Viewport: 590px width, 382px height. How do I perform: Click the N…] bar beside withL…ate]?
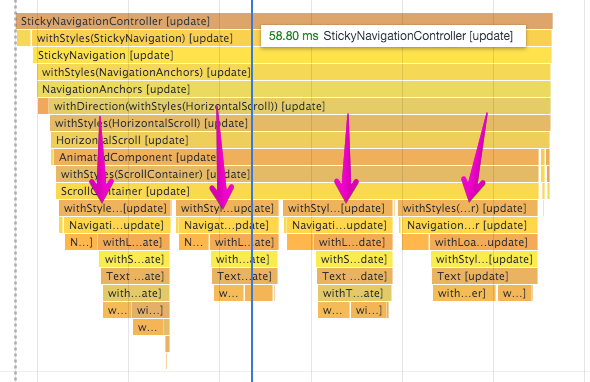point(81,242)
